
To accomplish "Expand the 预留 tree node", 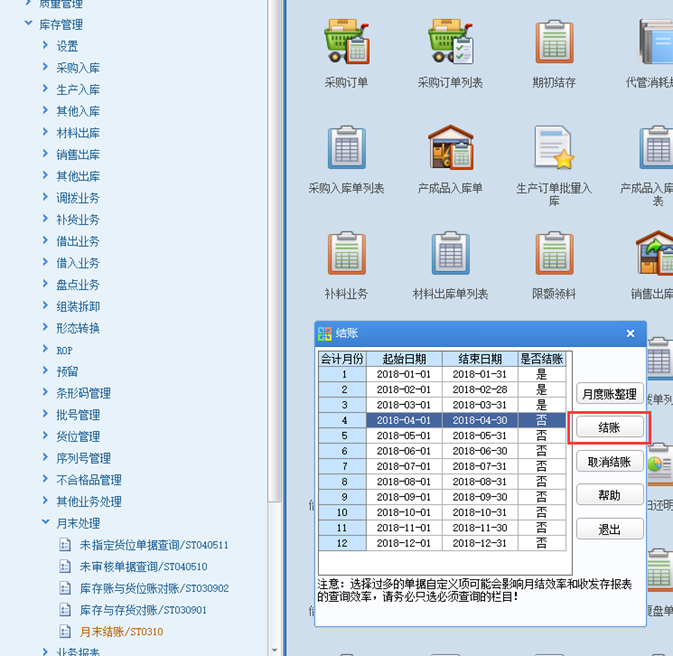I will point(45,370).
